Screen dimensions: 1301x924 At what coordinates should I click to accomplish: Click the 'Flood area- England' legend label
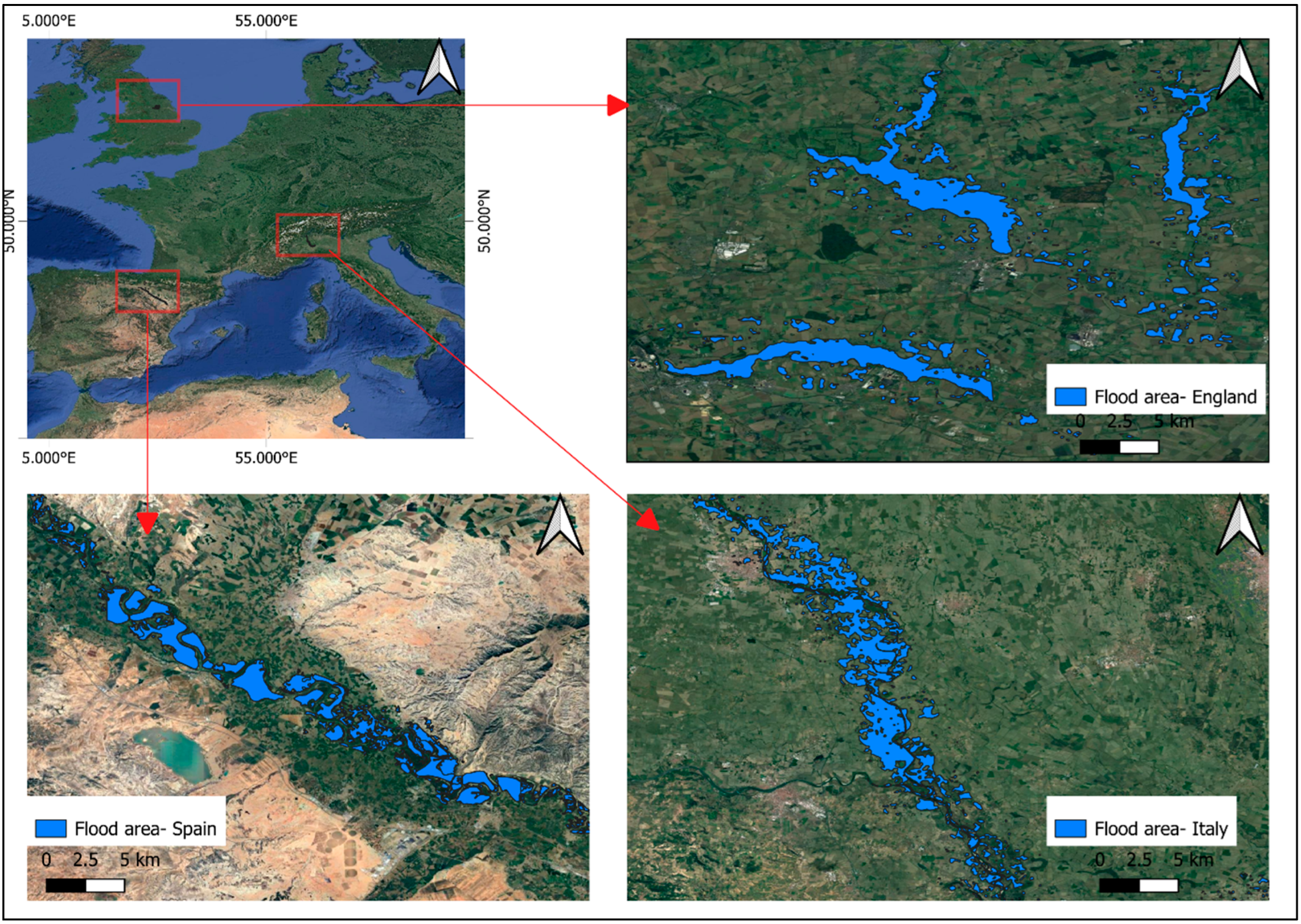[1175, 397]
